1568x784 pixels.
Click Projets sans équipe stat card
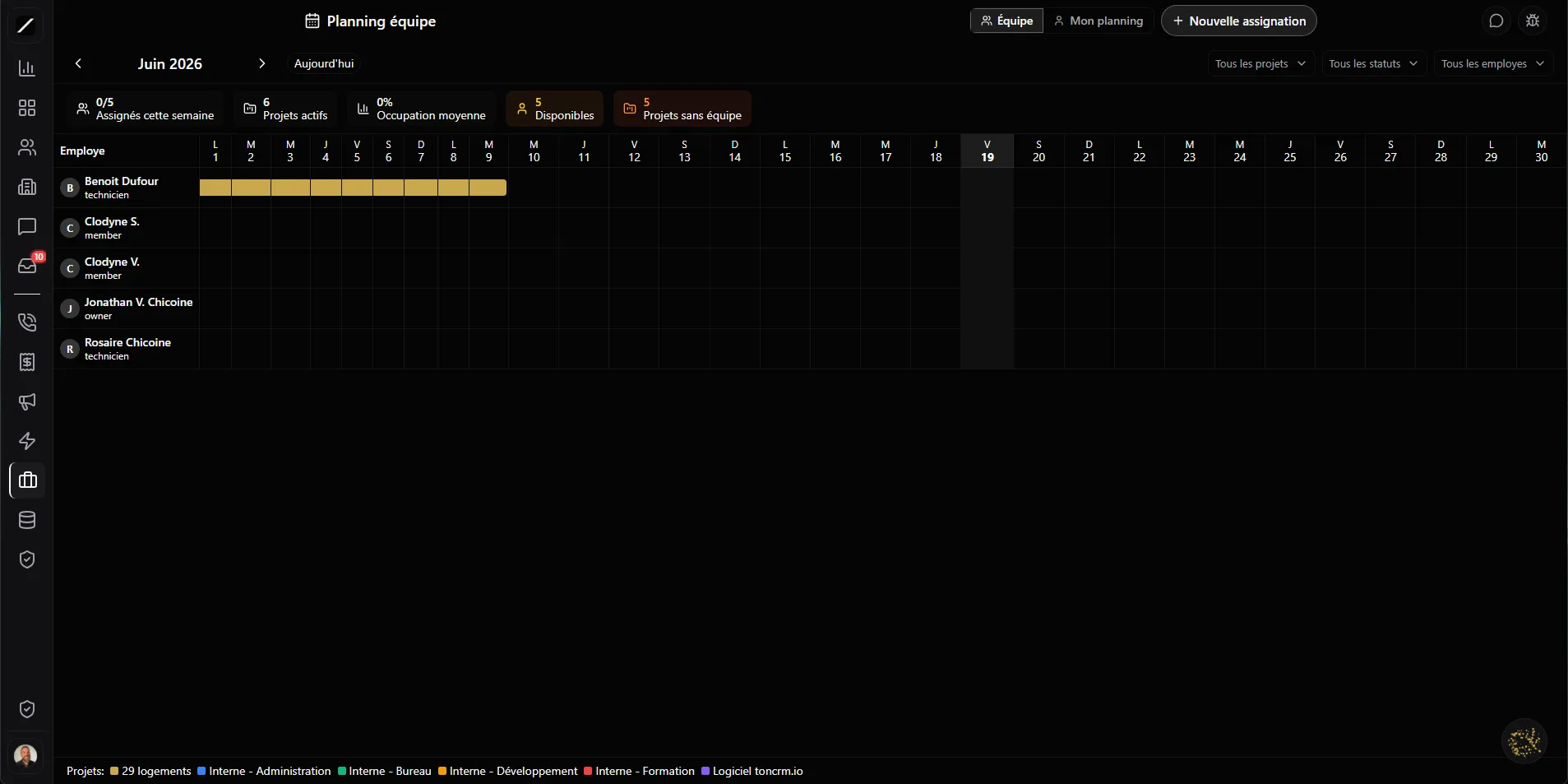[682, 109]
